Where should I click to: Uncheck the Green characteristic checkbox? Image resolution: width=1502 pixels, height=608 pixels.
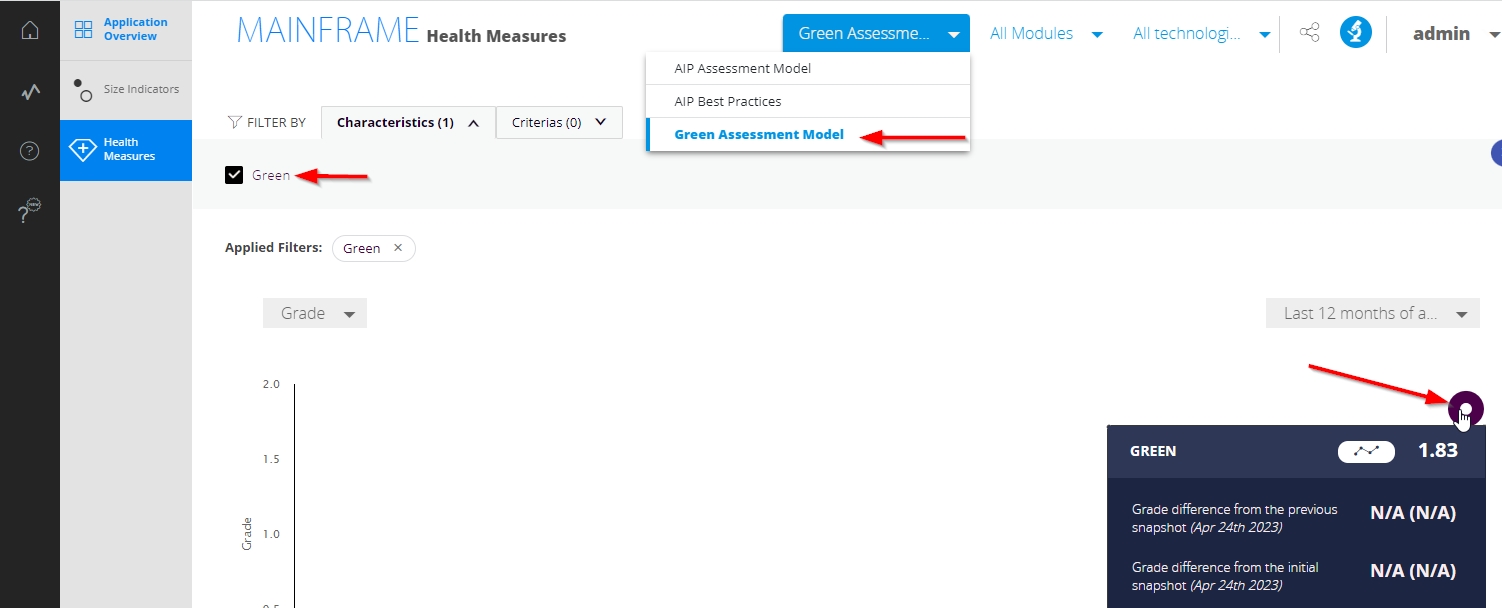point(234,175)
